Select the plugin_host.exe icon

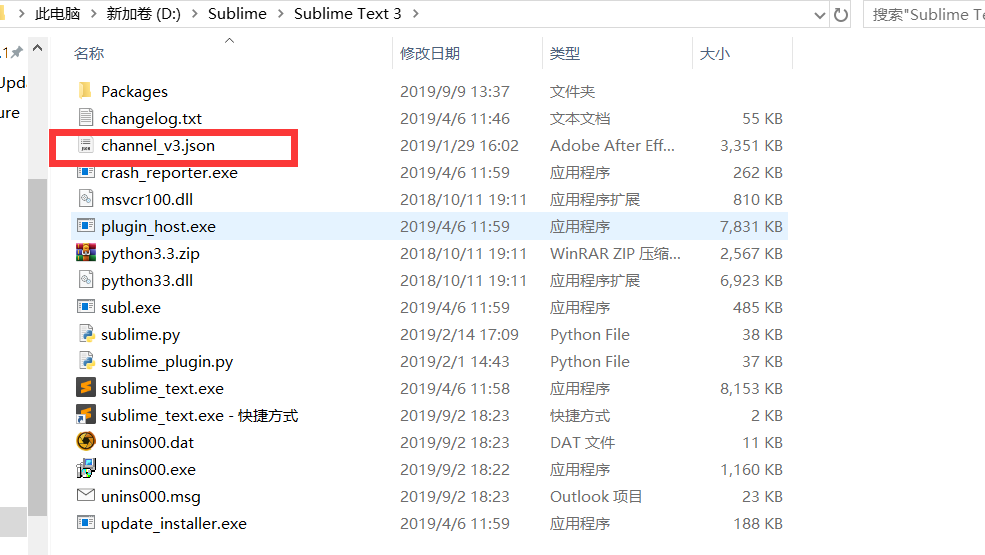pos(85,226)
